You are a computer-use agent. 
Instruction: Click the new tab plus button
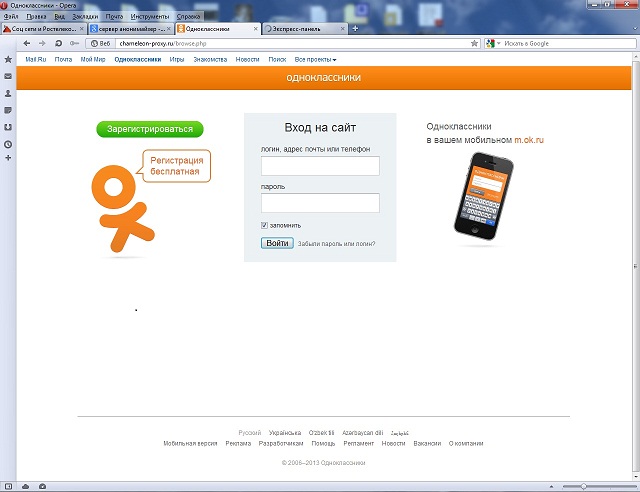pyautogui.click(x=355, y=29)
